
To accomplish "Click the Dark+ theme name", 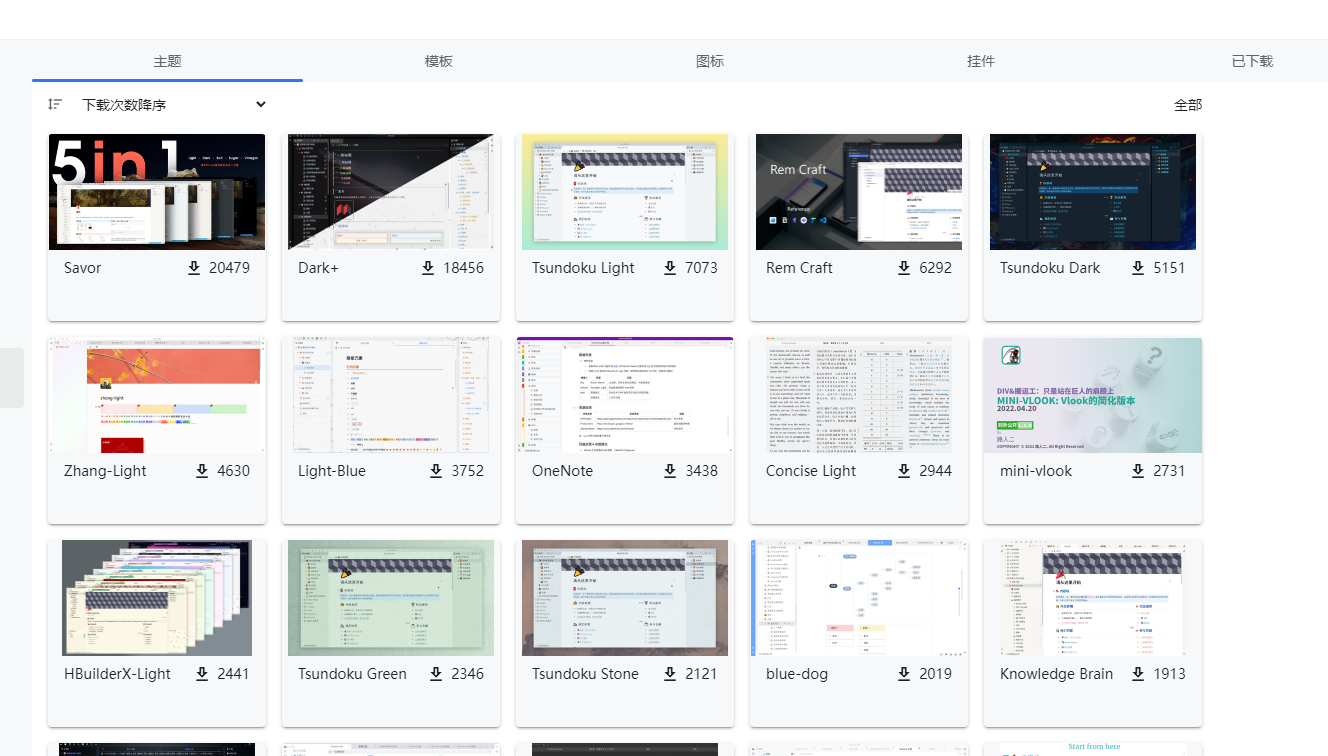I will click(x=318, y=268).
